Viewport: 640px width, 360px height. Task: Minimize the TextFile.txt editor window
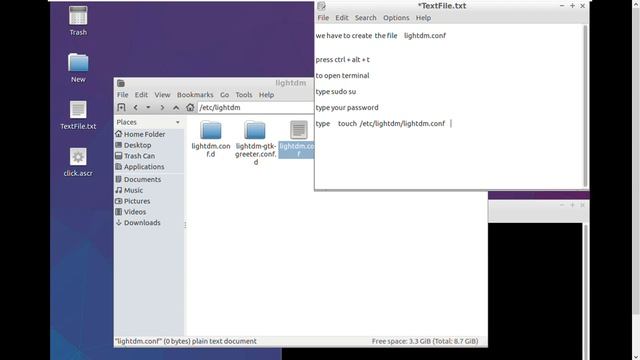point(562,6)
